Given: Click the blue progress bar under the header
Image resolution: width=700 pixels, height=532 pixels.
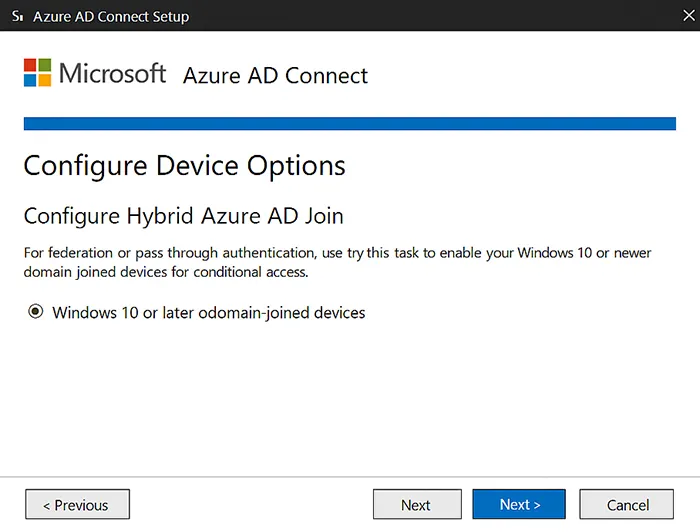Looking at the screenshot, I should (349, 124).
